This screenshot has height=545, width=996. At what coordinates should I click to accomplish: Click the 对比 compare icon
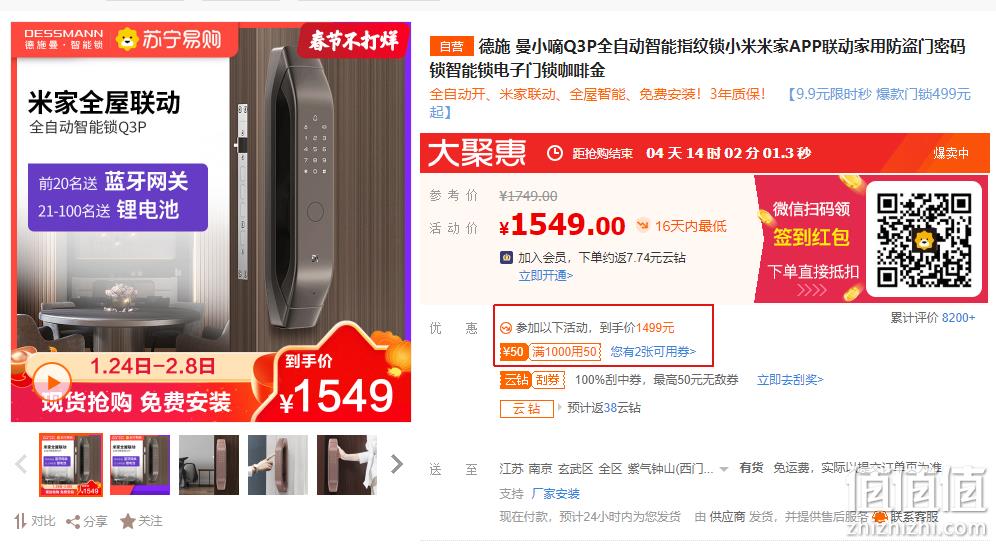[20, 521]
